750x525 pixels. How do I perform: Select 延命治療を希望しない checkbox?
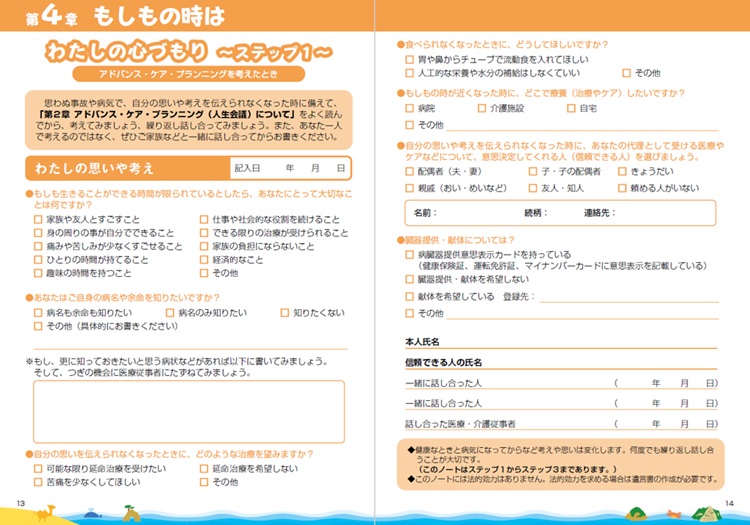click(204, 468)
